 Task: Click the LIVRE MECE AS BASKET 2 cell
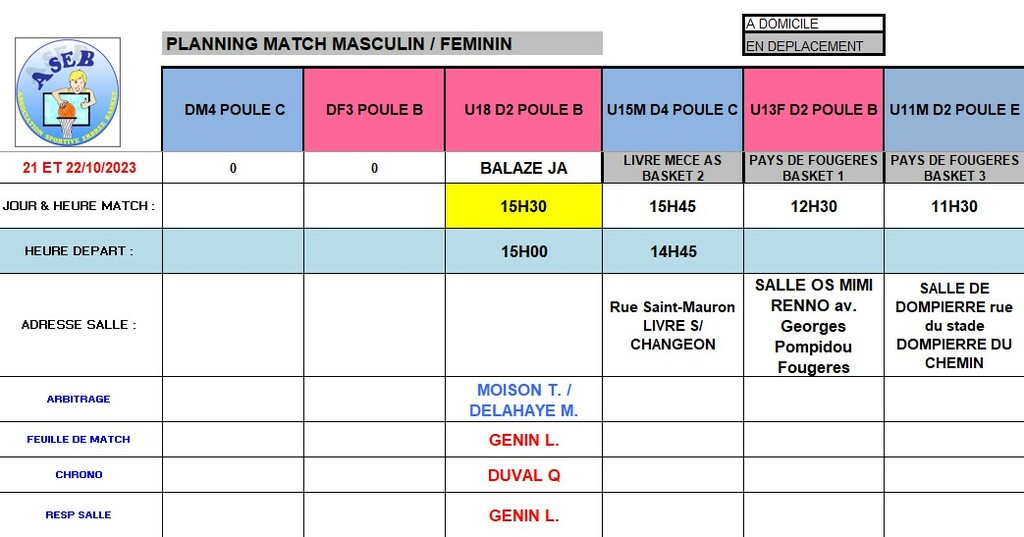672,168
